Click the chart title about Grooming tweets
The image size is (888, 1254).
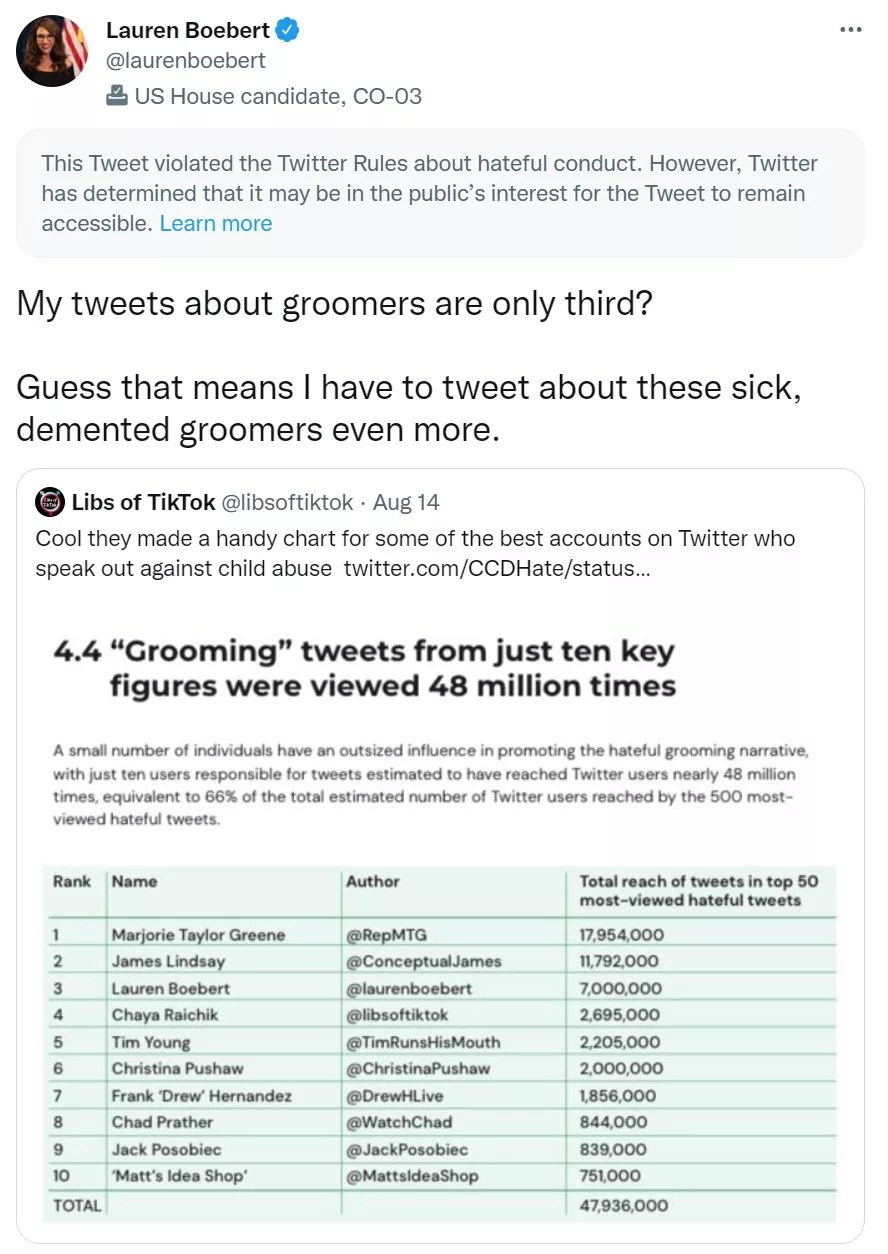(x=364, y=668)
